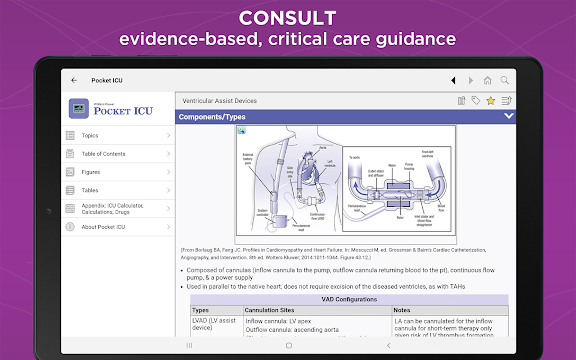Go to next page with right triangle
The image size is (576, 360).
point(471,80)
